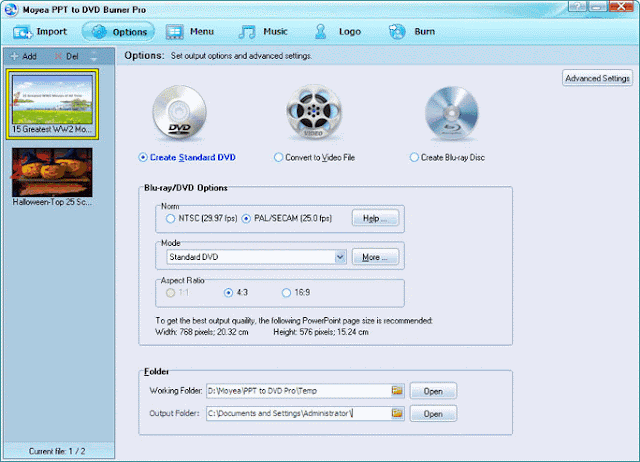Viewport: 640px width, 462px height.
Task: Click the Logo person icon
Action: click(x=321, y=31)
